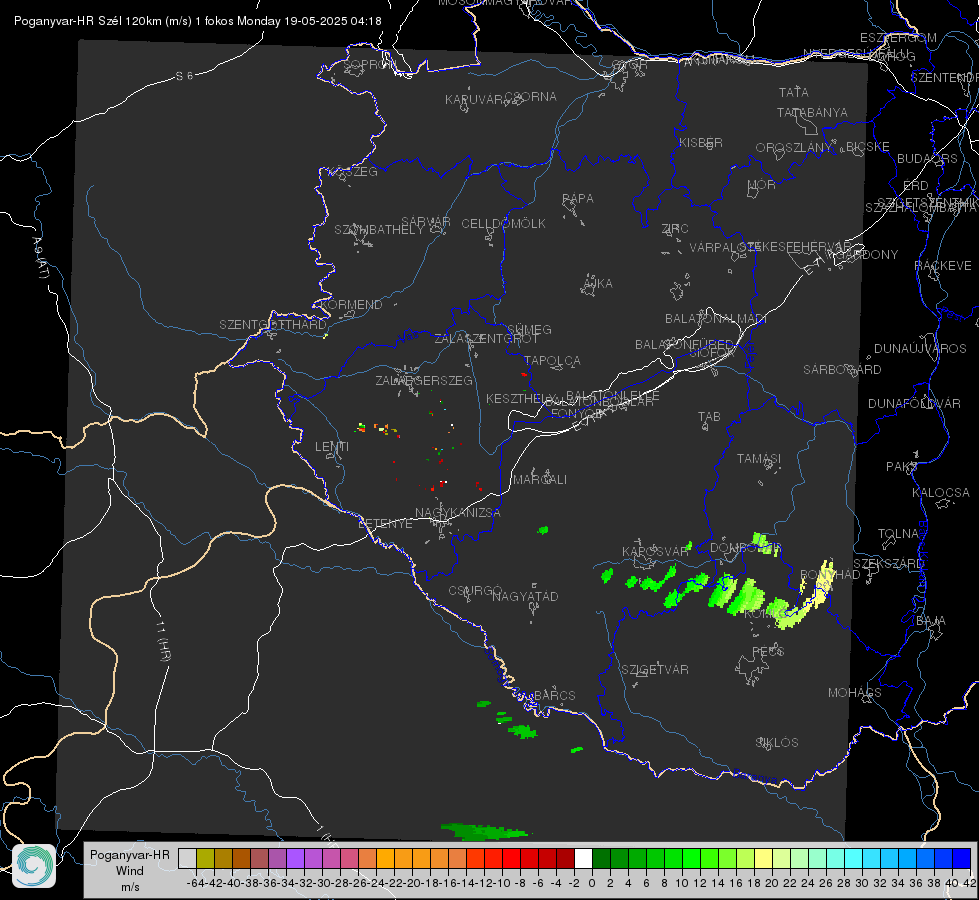Click the KALOCSA city label
This screenshot has height=900, width=979.
[941, 493]
